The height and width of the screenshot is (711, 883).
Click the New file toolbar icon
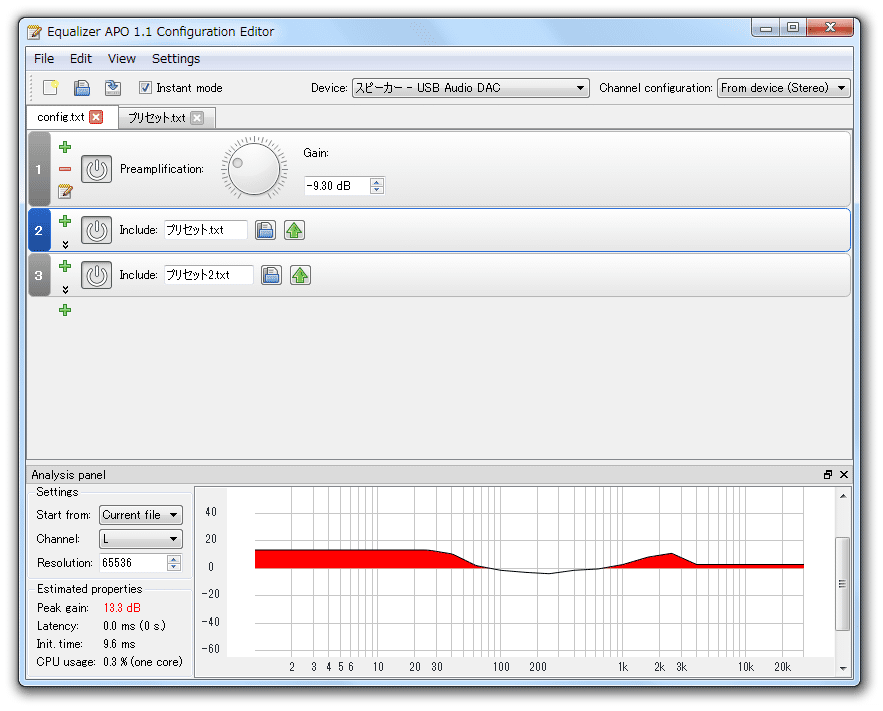coord(50,88)
